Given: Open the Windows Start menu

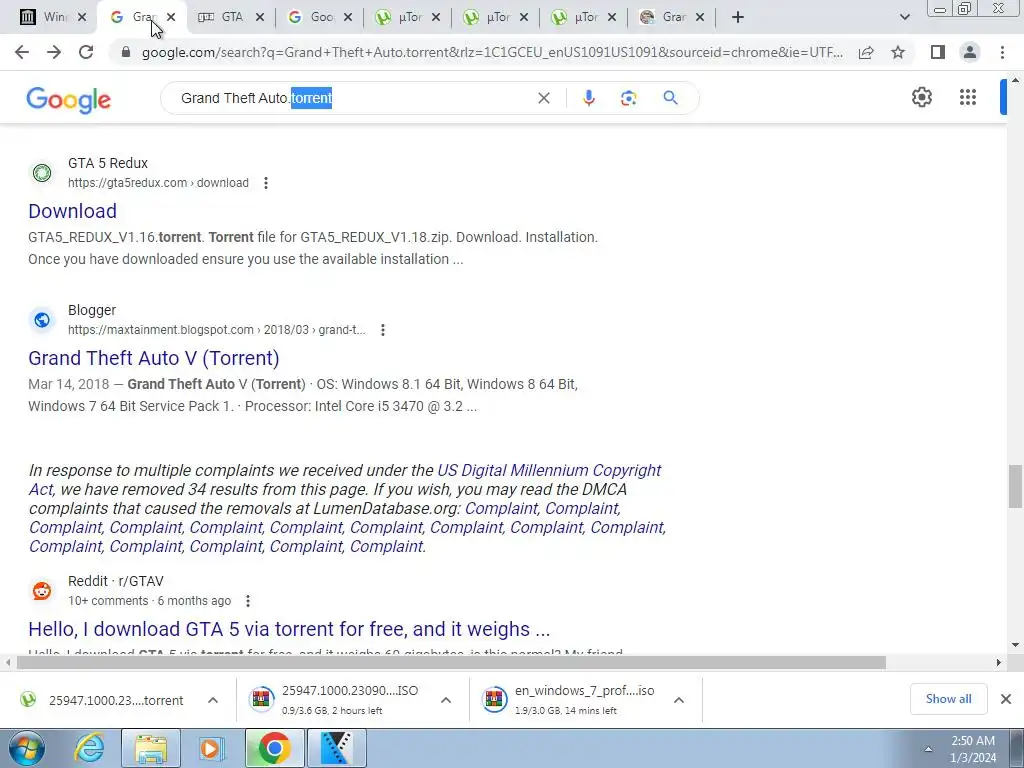Looking at the screenshot, I should click(x=27, y=748).
